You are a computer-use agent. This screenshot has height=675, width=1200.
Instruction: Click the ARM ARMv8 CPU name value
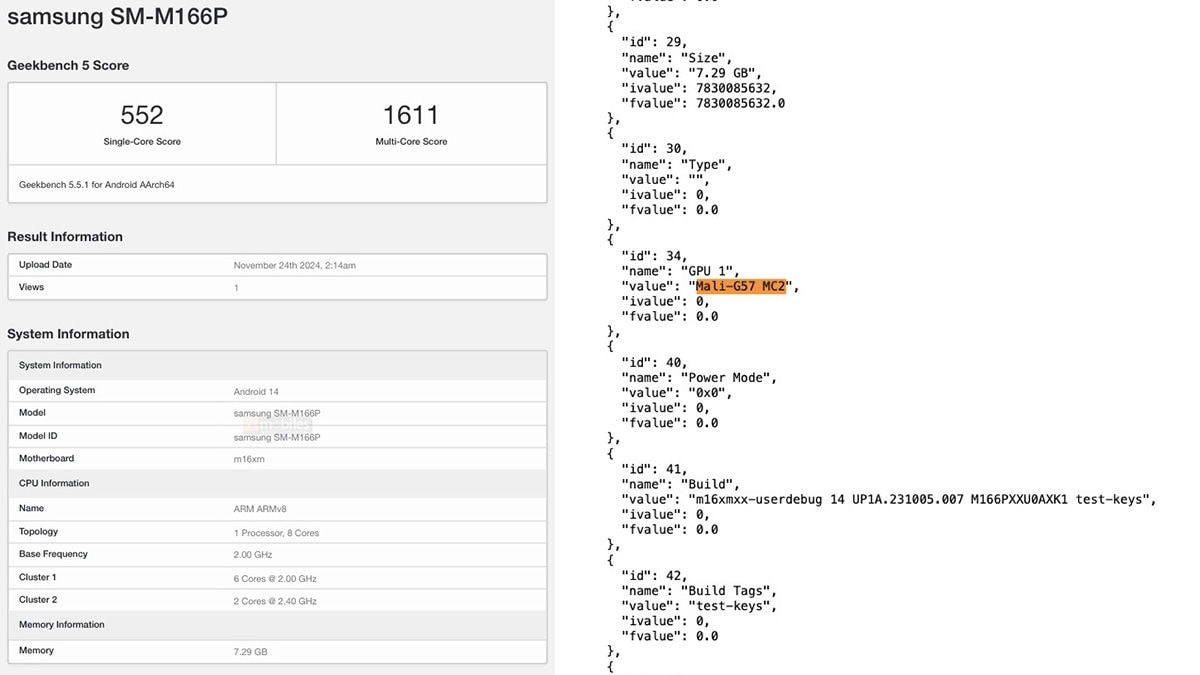point(260,509)
